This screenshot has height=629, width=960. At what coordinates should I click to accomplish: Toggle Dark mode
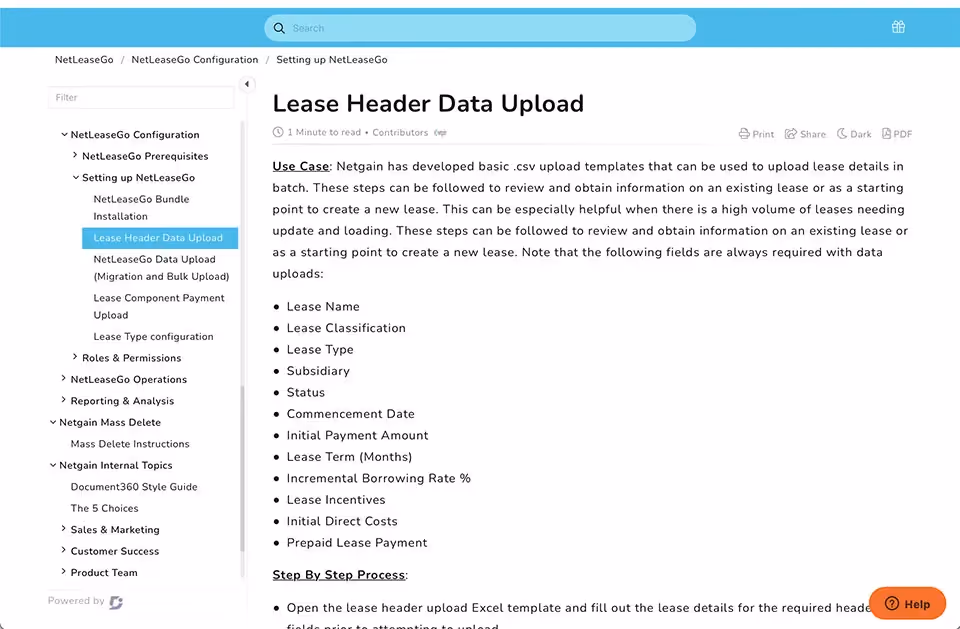[852, 133]
